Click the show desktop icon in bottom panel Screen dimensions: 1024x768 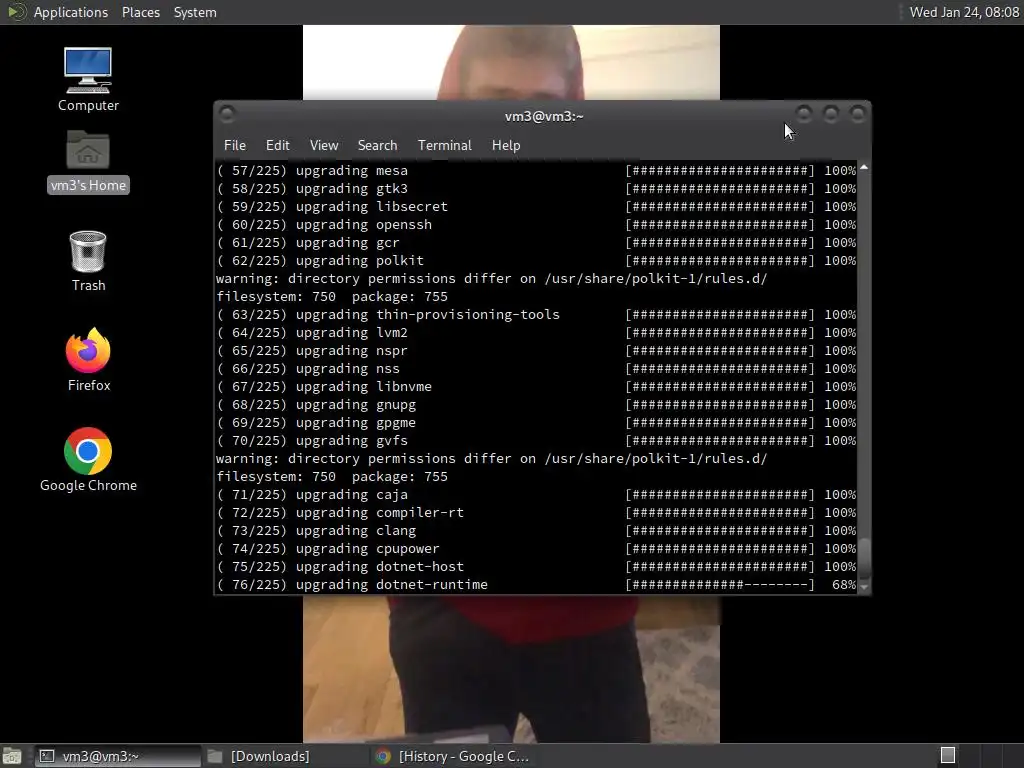click(x=12, y=756)
